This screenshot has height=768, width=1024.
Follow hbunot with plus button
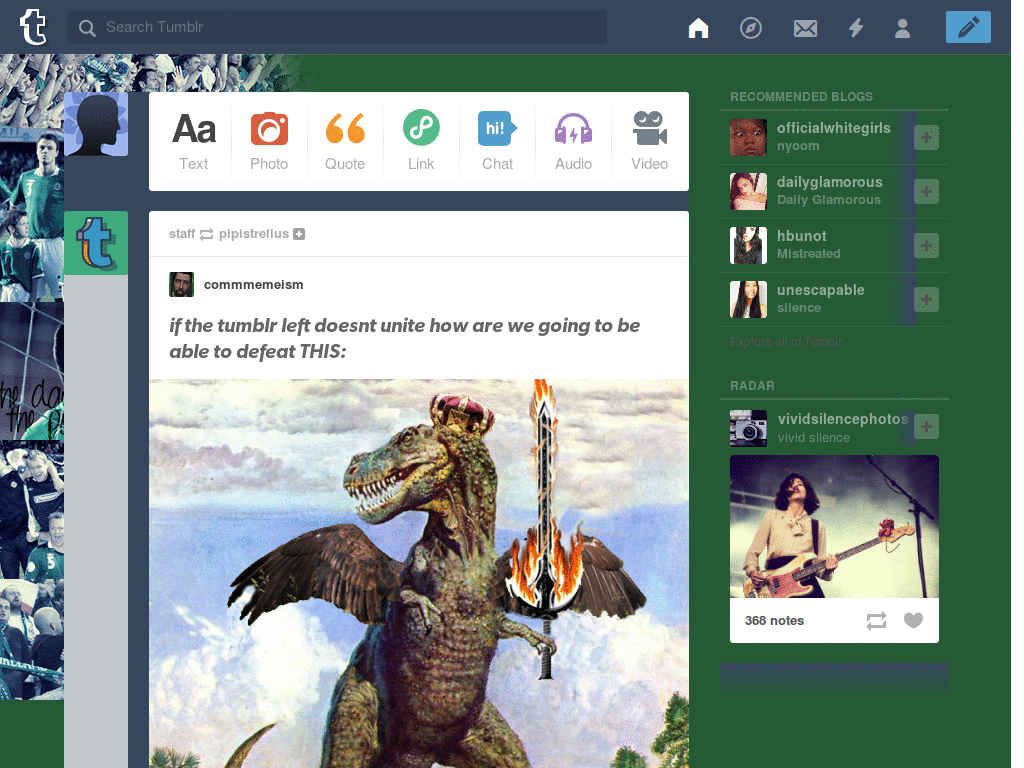click(x=926, y=246)
